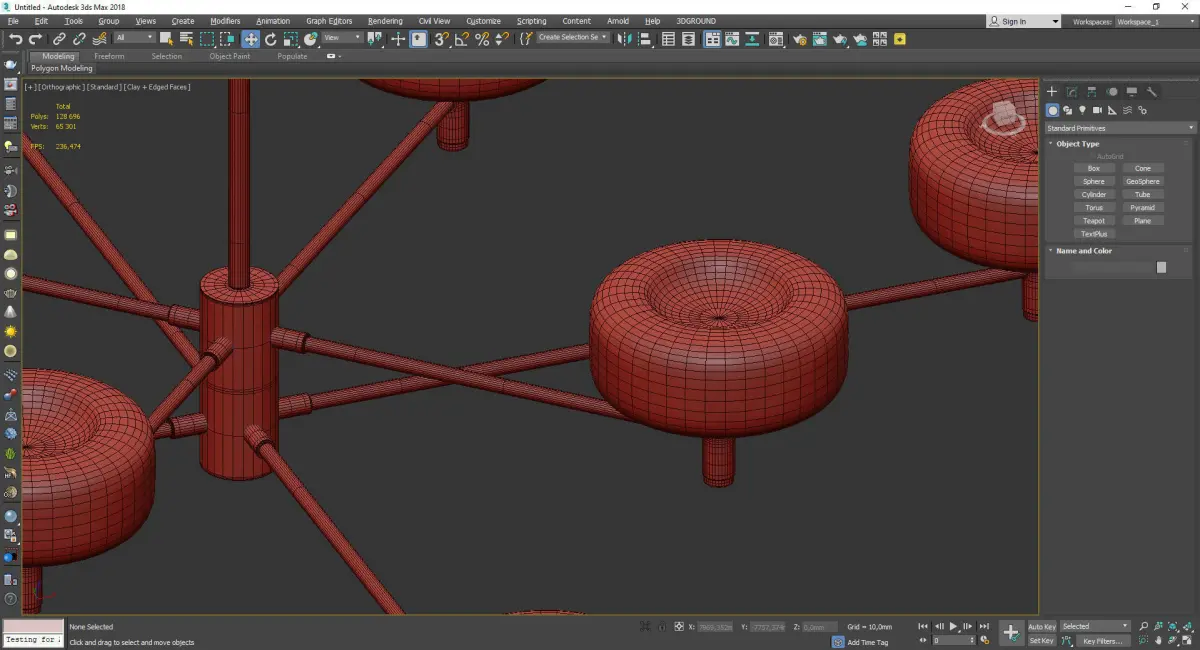The height and width of the screenshot is (650, 1200).
Task: Click the X coordinate input field
Action: pyautogui.click(x=714, y=627)
